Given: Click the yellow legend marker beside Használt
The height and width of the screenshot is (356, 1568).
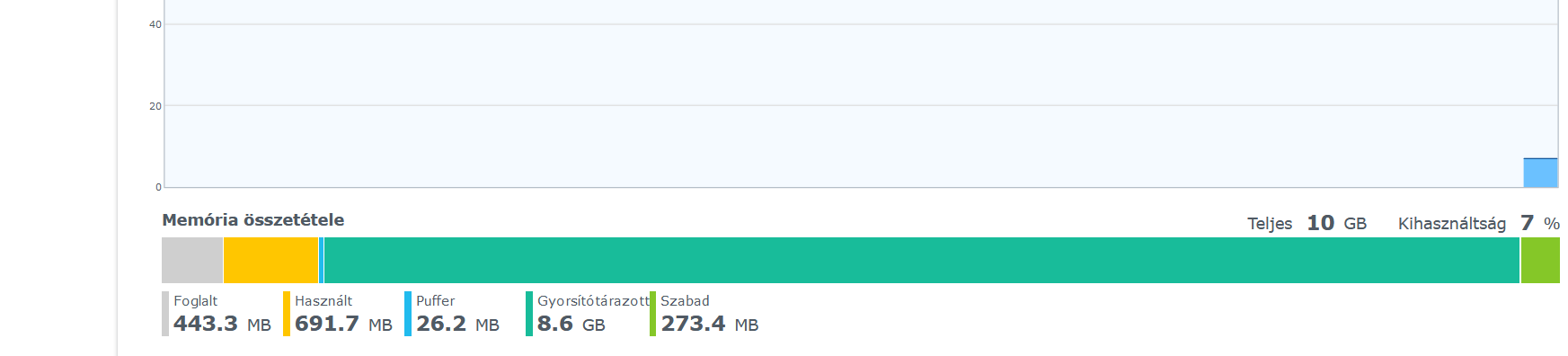Looking at the screenshot, I should click(x=287, y=314).
